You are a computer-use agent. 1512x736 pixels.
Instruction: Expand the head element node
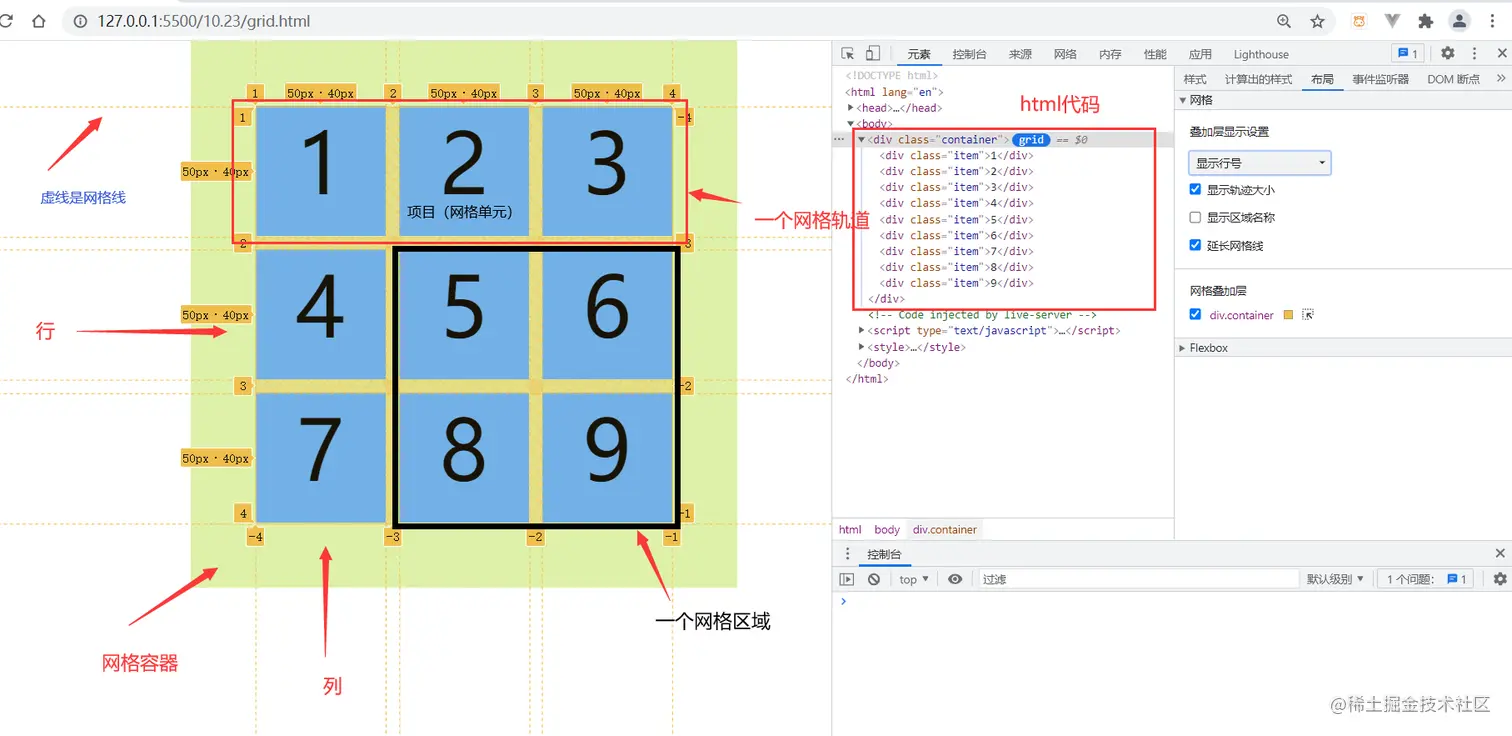point(851,108)
